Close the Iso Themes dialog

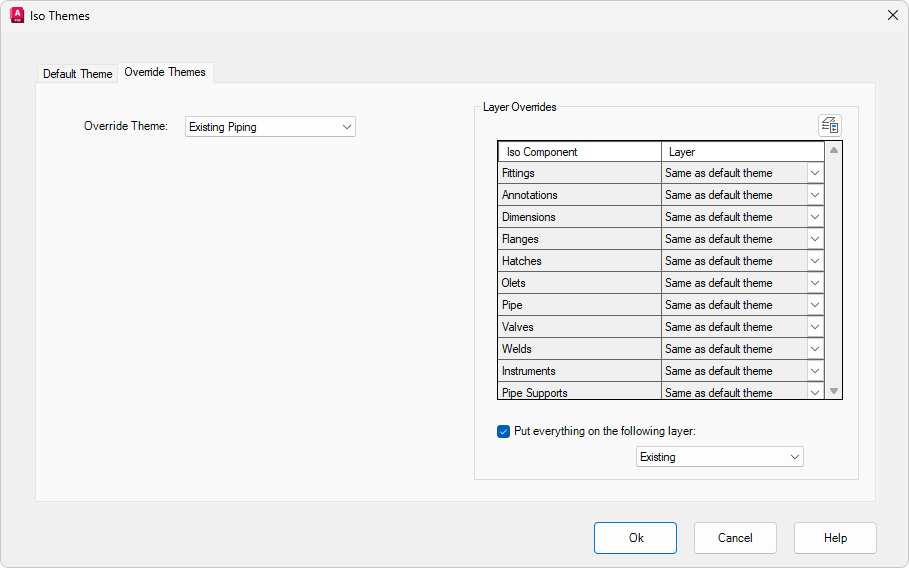point(892,16)
